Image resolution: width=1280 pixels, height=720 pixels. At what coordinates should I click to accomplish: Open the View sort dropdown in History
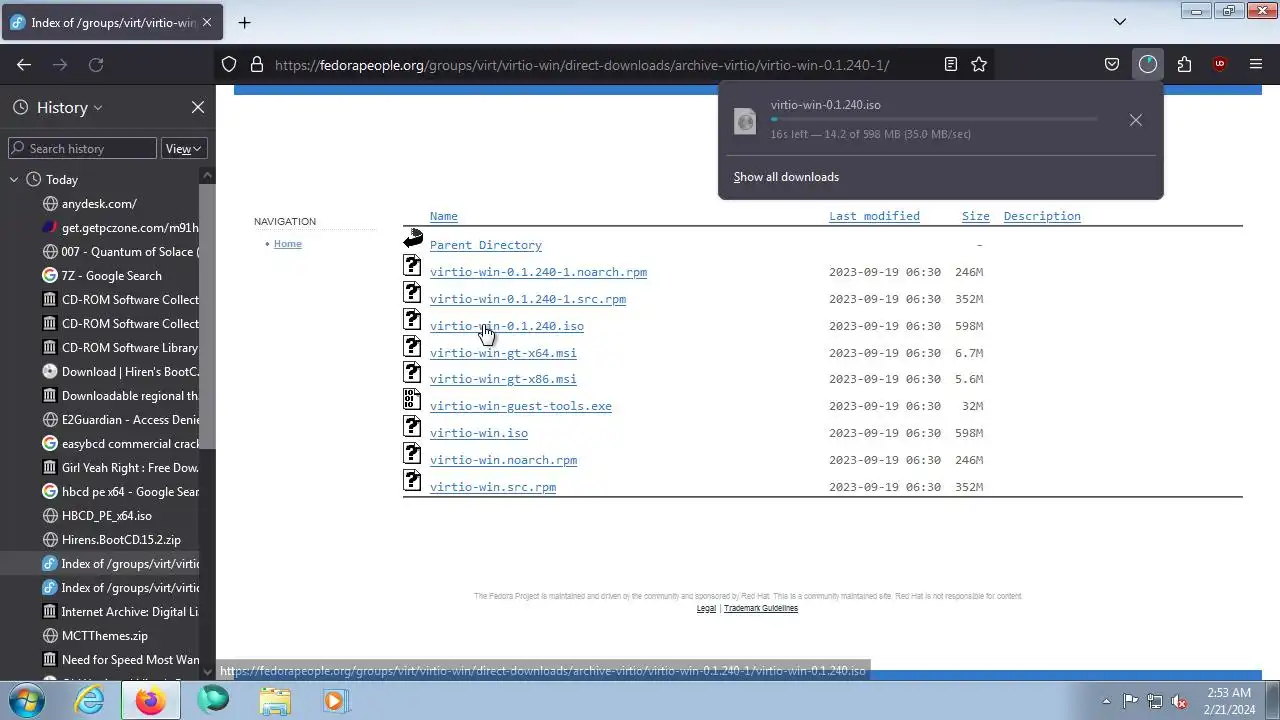[184, 148]
